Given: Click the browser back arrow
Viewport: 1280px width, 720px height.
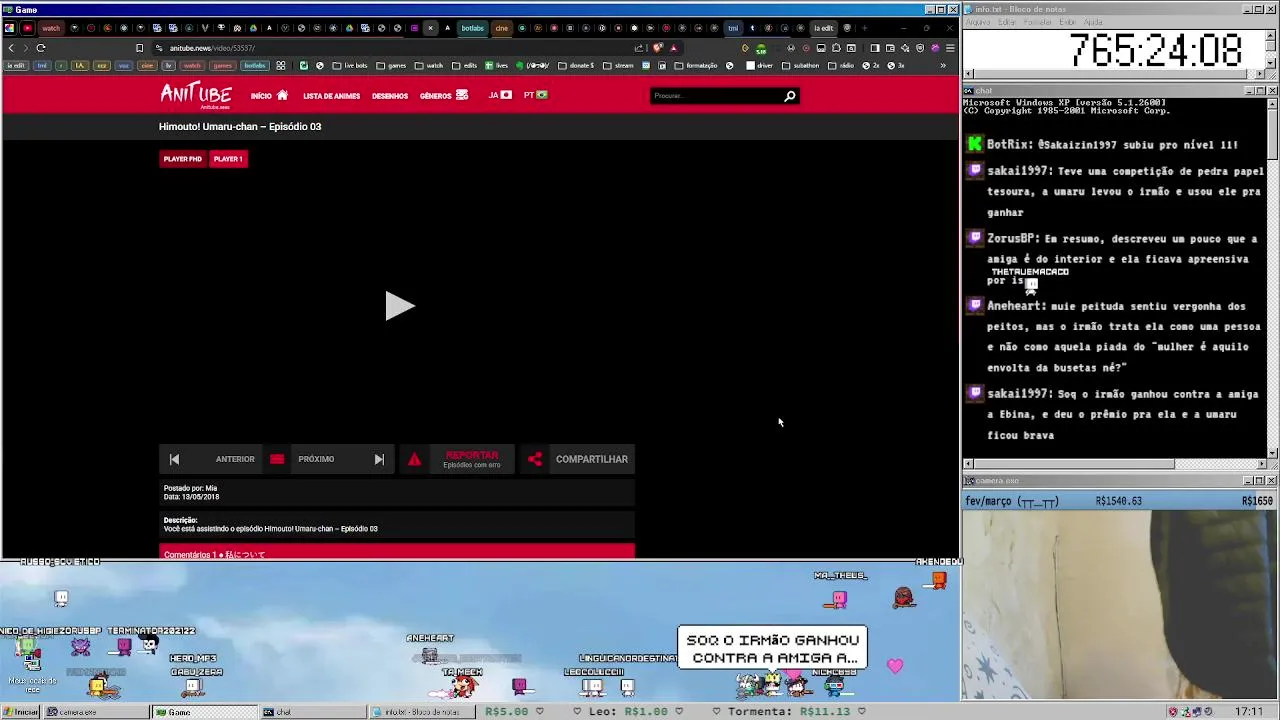Looking at the screenshot, I should [x=11, y=48].
